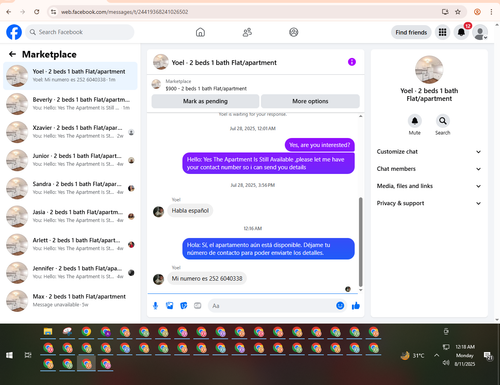This screenshot has width=500, height=385.
Task: Open Marketplace listing $900 link
Action: point(206,89)
